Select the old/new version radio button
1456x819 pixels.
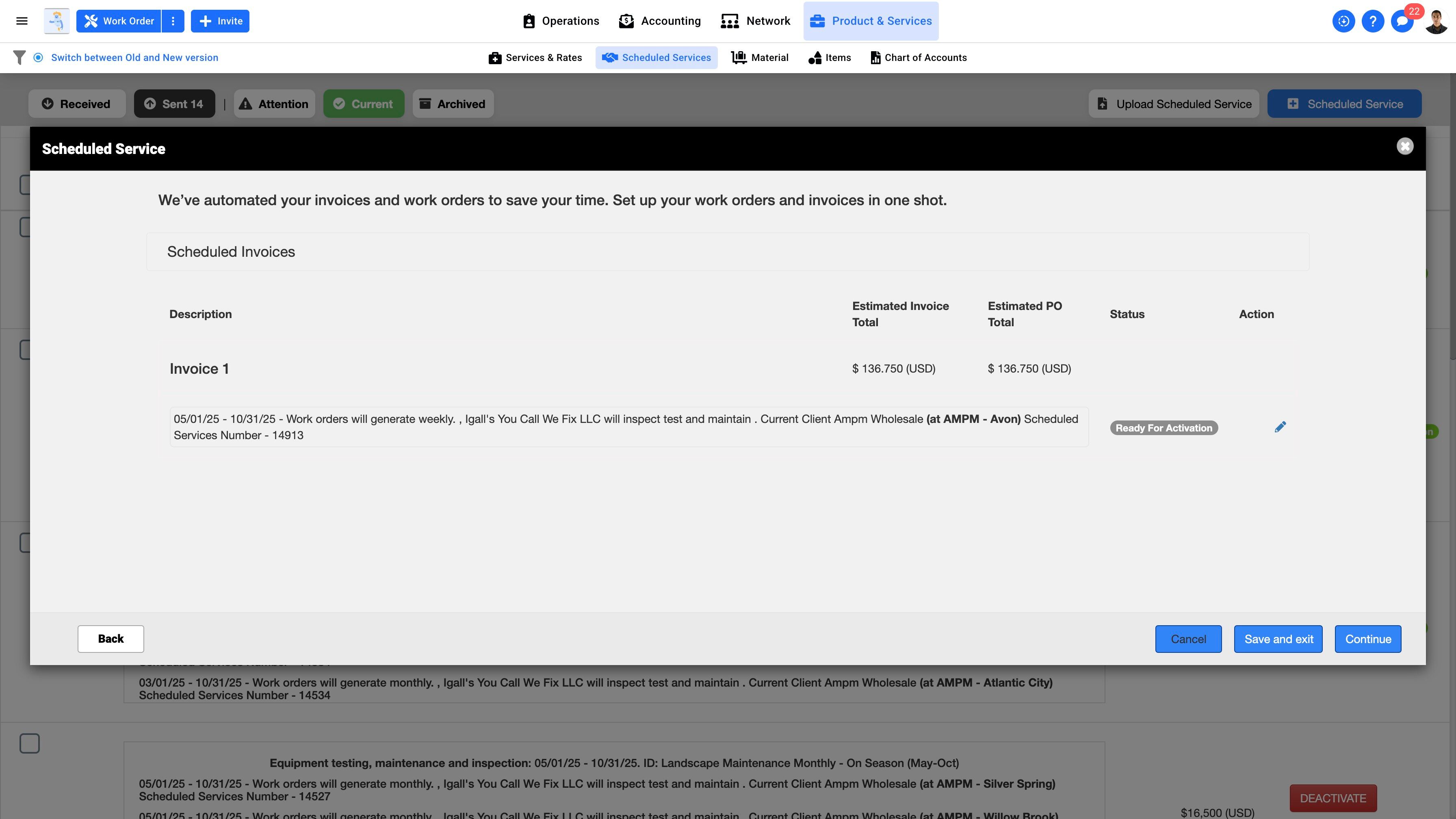pyautogui.click(x=39, y=58)
